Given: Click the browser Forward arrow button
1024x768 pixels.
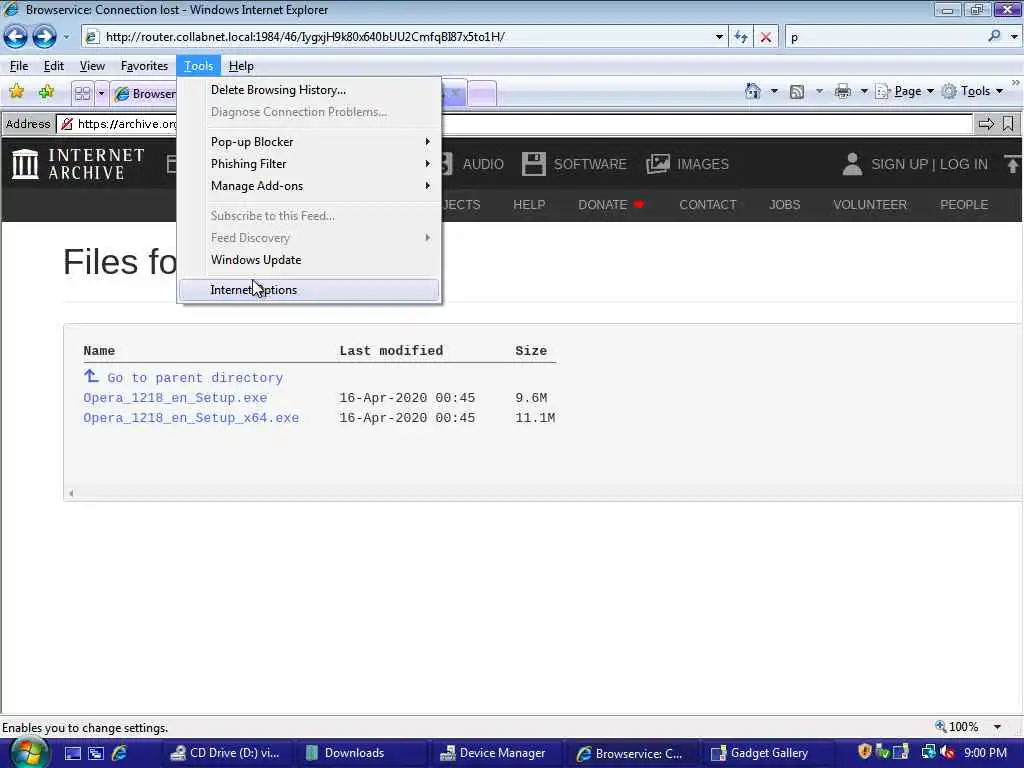Looking at the screenshot, I should 44,37.
